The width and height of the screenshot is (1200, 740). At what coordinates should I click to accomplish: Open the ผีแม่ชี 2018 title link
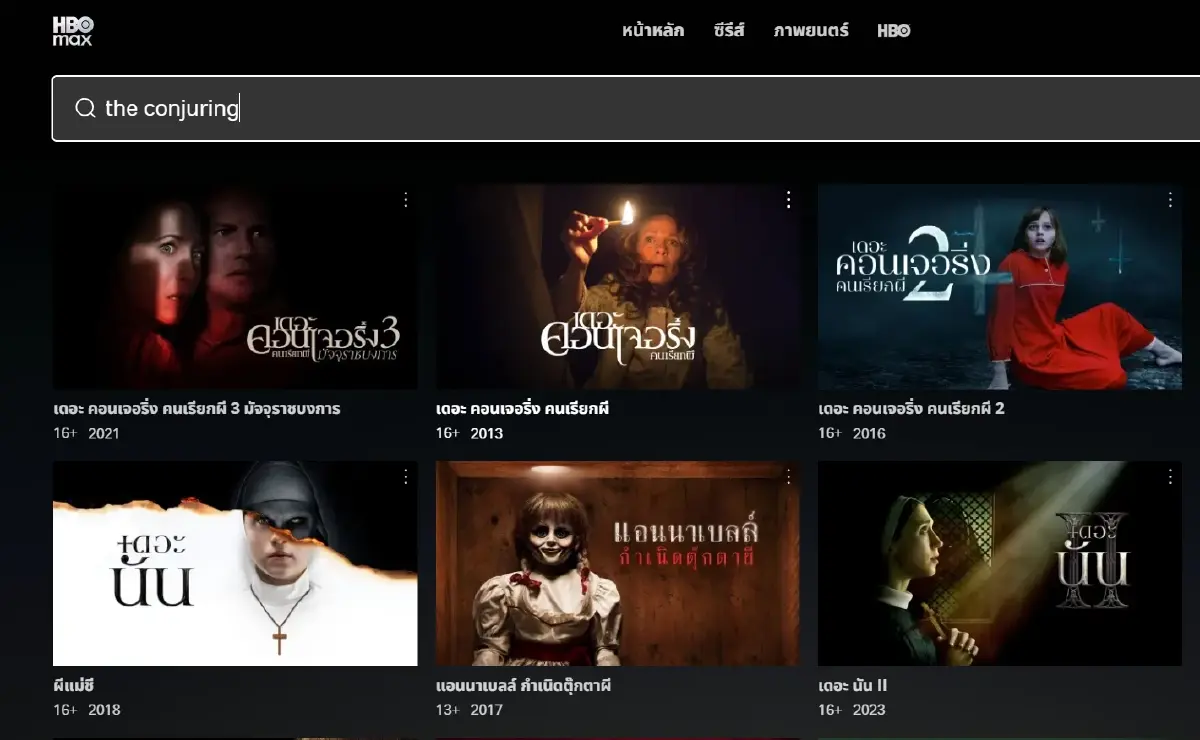(x=74, y=685)
